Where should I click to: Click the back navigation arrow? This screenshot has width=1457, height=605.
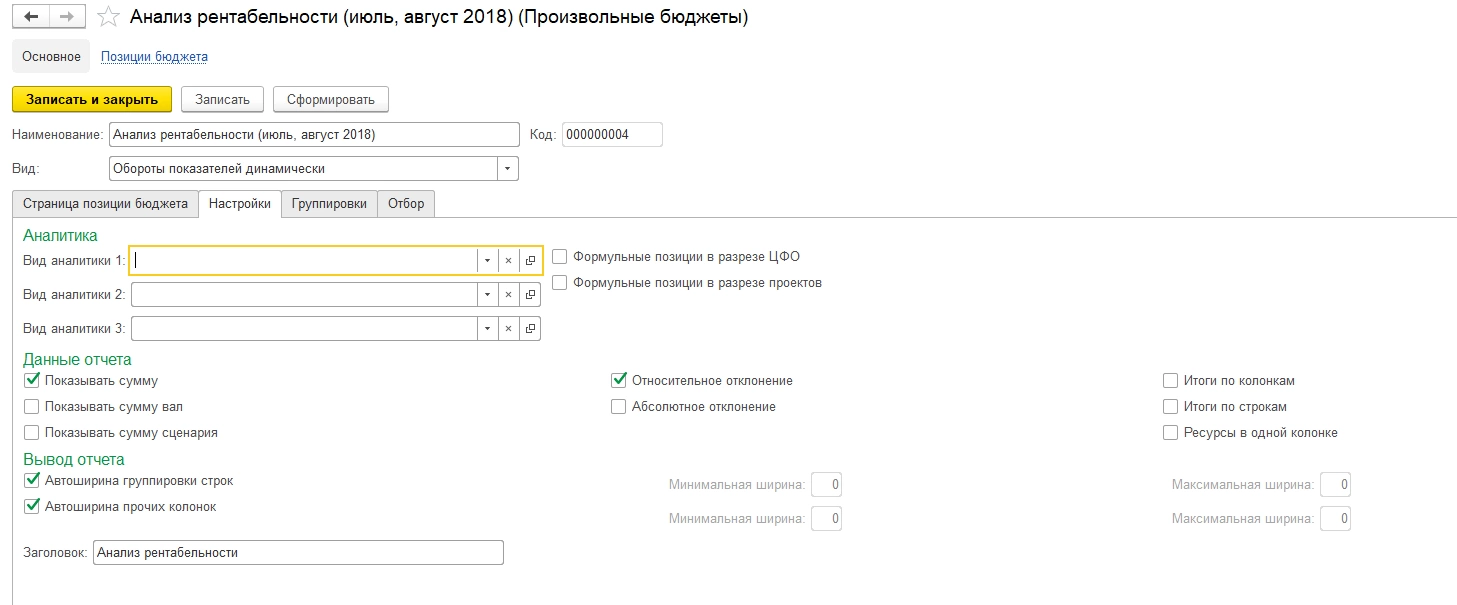[x=30, y=17]
